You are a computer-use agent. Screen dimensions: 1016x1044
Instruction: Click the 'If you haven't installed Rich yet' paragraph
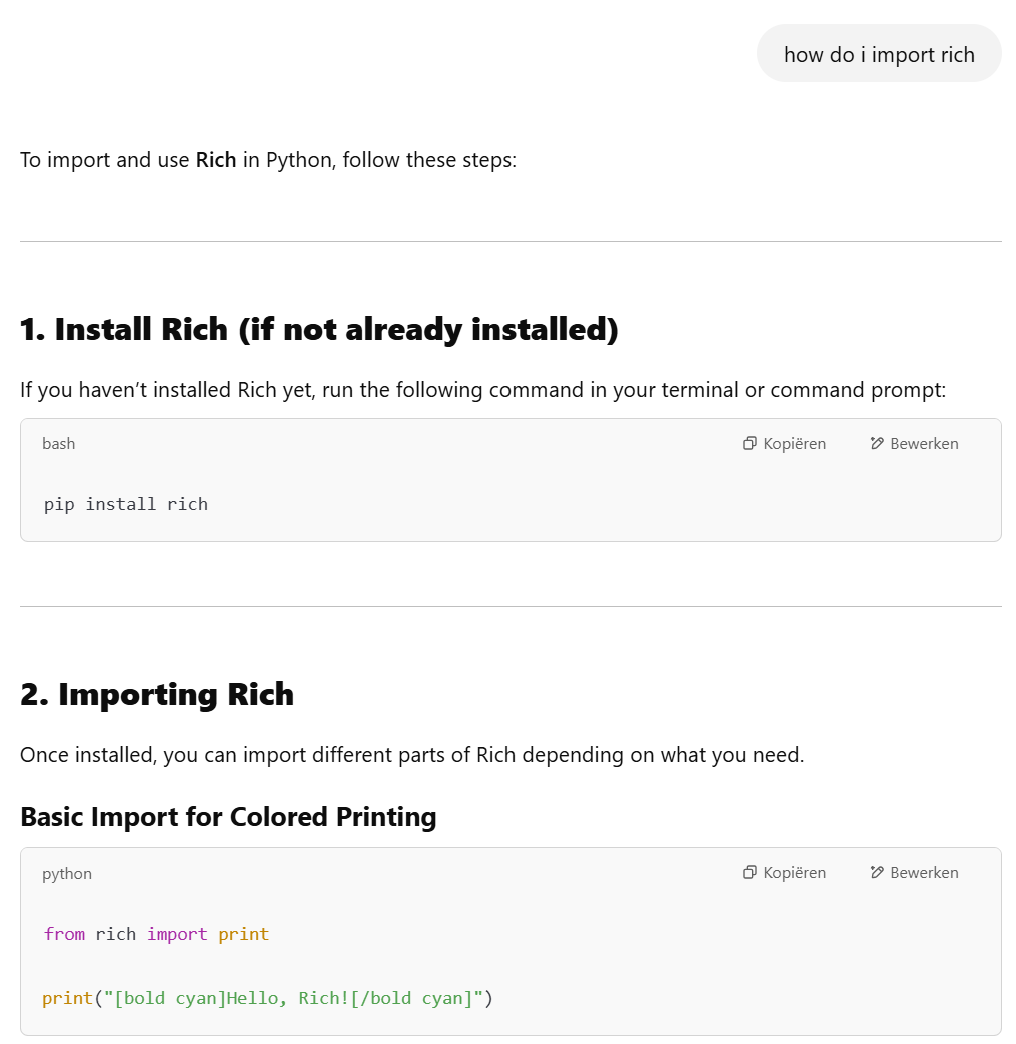coord(483,390)
